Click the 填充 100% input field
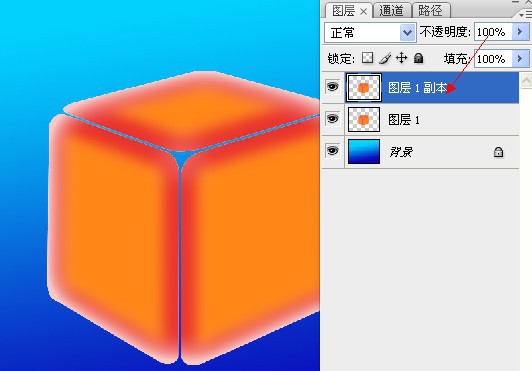This screenshot has width=532, height=371. (x=493, y=59)
